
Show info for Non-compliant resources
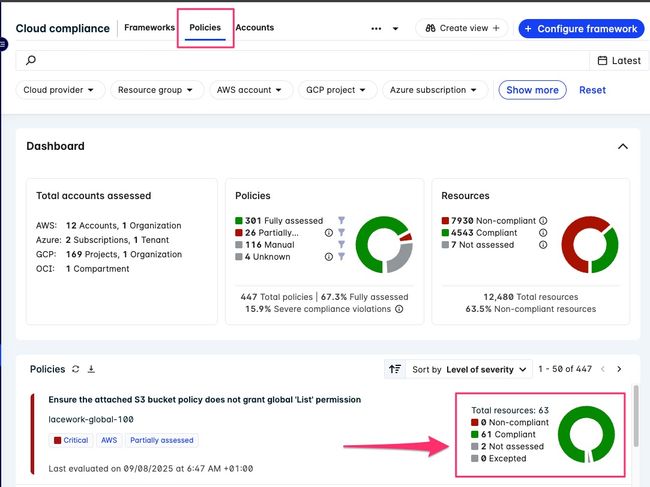point(544,221)
